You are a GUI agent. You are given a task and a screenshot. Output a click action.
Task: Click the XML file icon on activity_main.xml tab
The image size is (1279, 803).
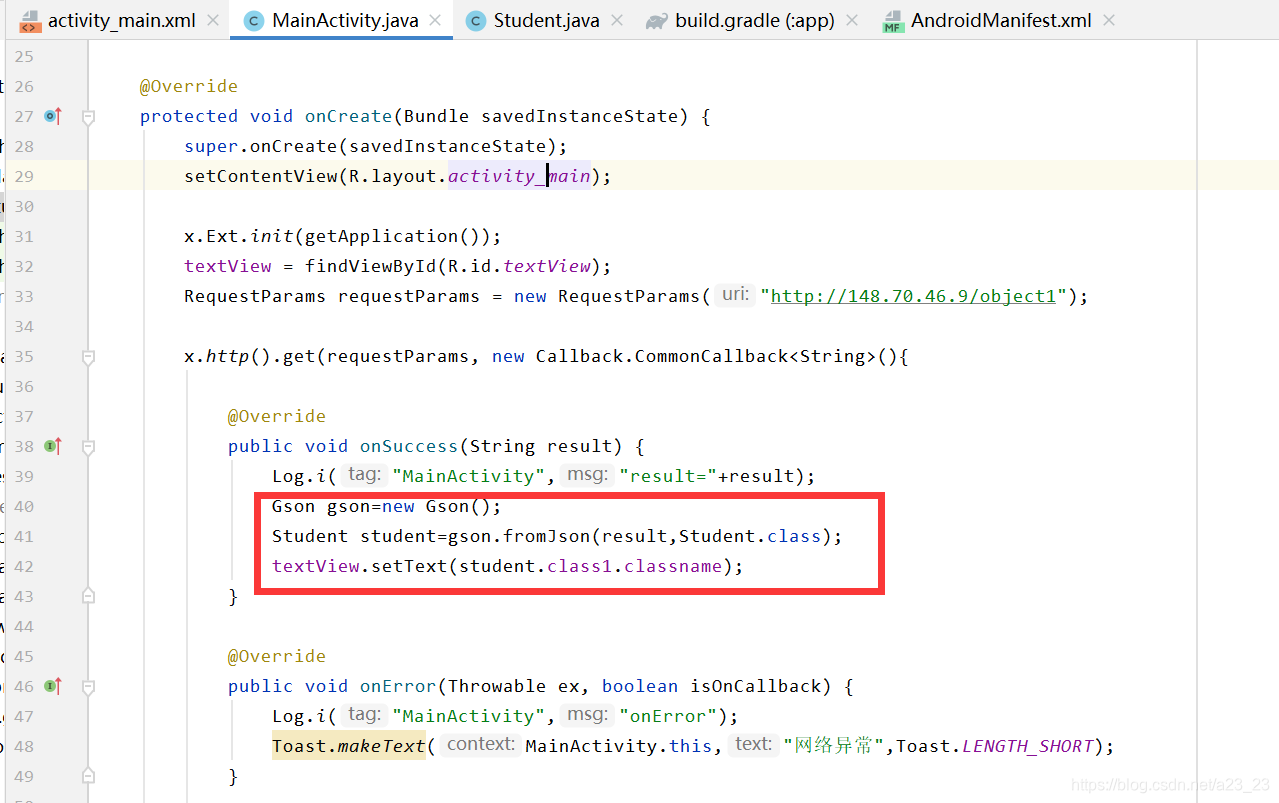pyautogui.click(x=30, y=21)
